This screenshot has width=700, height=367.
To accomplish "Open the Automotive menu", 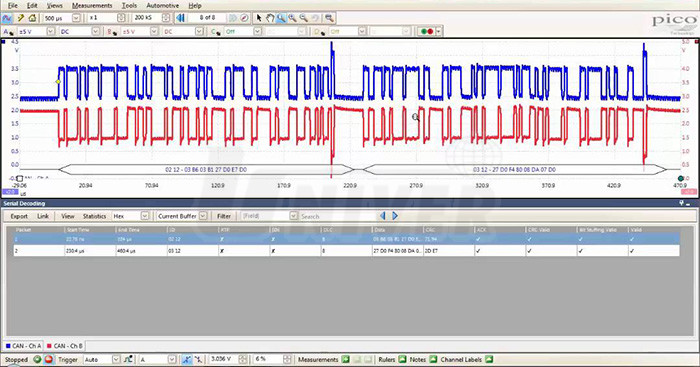I will pyautogui.click(x=162, y=5).
